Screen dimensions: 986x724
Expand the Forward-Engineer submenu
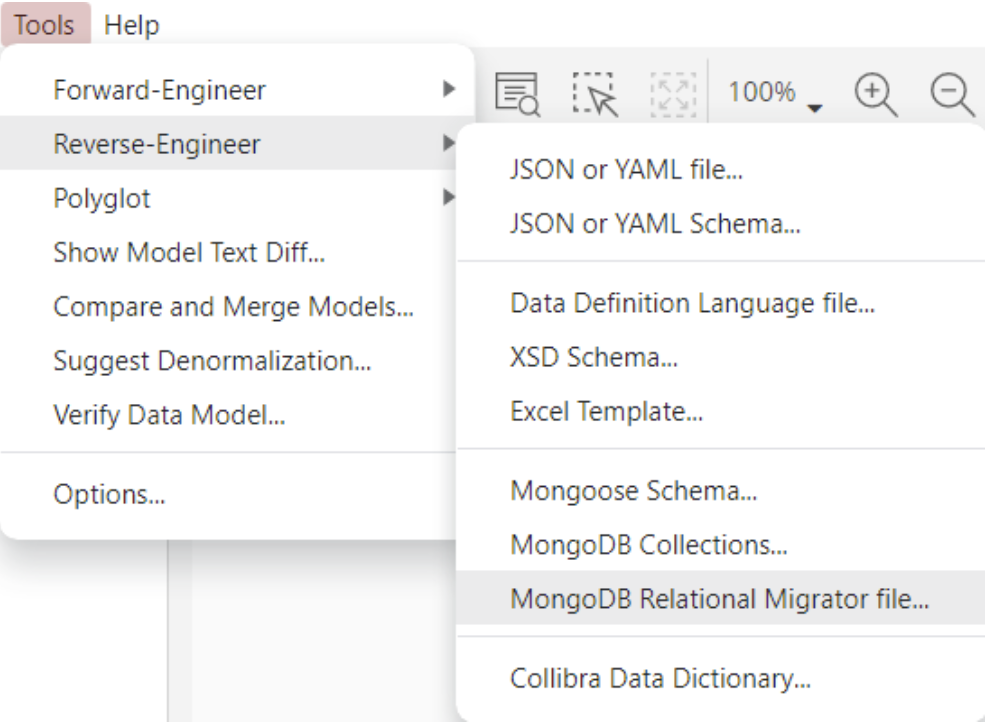coord(160,89)
